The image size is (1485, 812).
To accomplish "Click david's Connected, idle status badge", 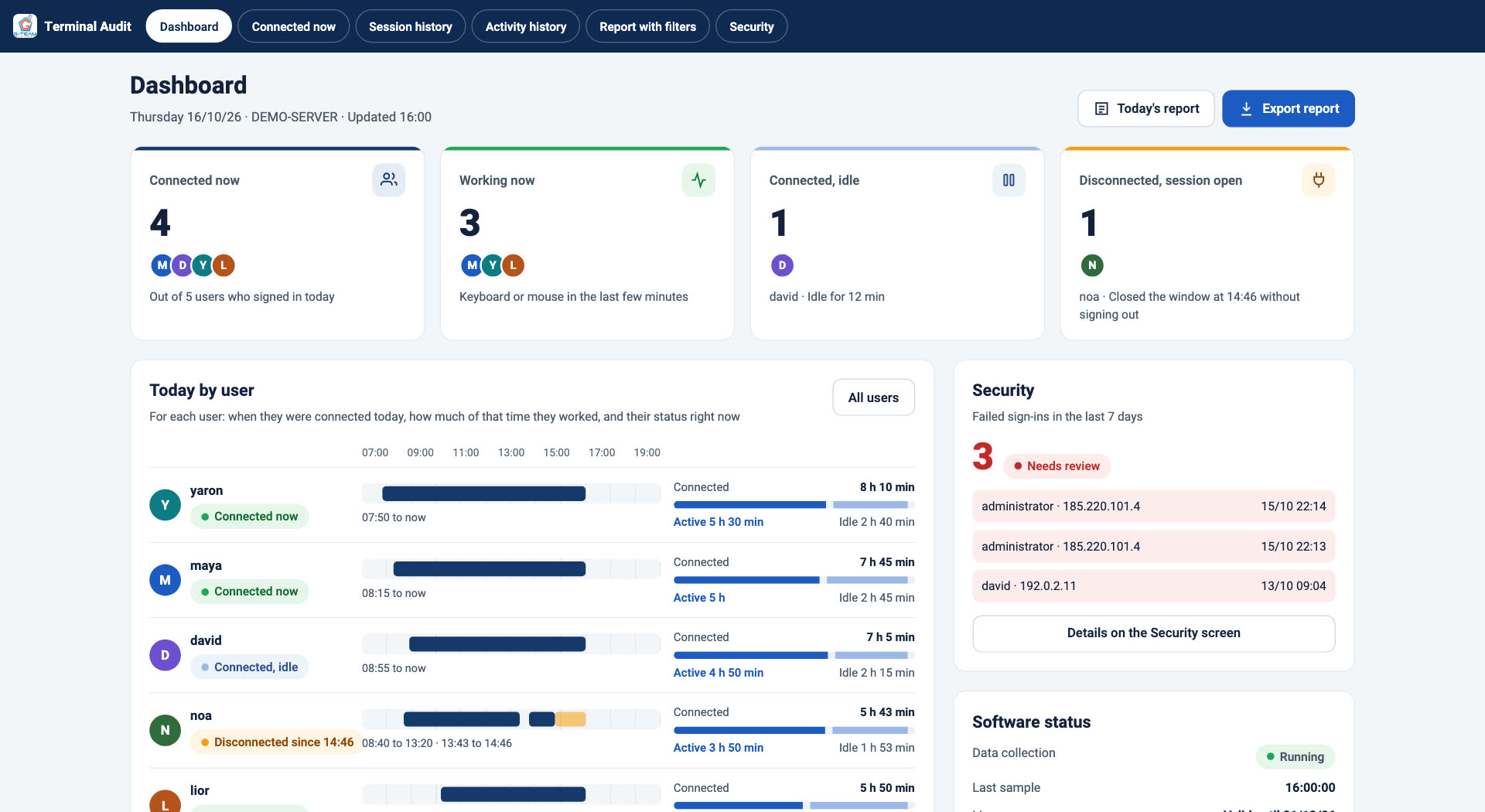I will coord(249,667).
